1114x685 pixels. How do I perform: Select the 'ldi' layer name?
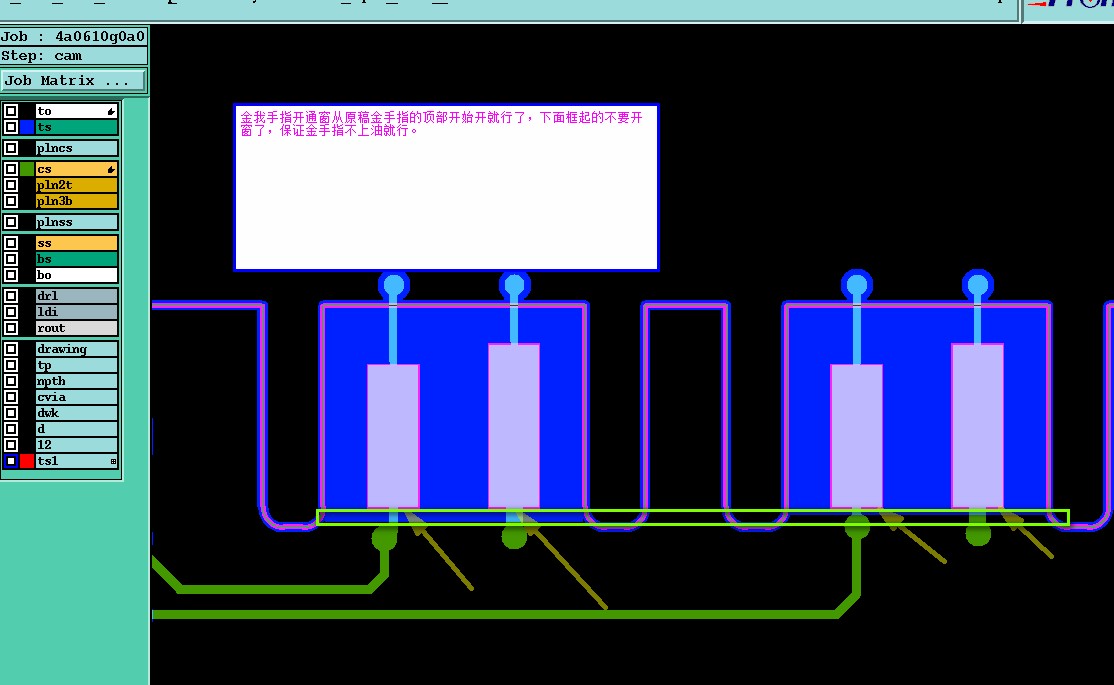click(x=77, y=312)
